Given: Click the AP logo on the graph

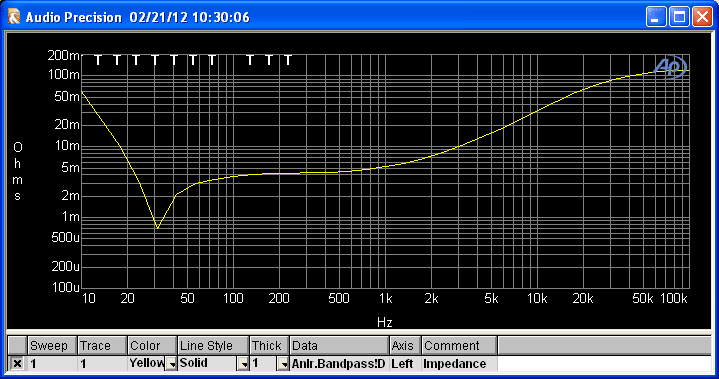Looking at the screenshot, I should pyautogui.click(x=669, y=67).
